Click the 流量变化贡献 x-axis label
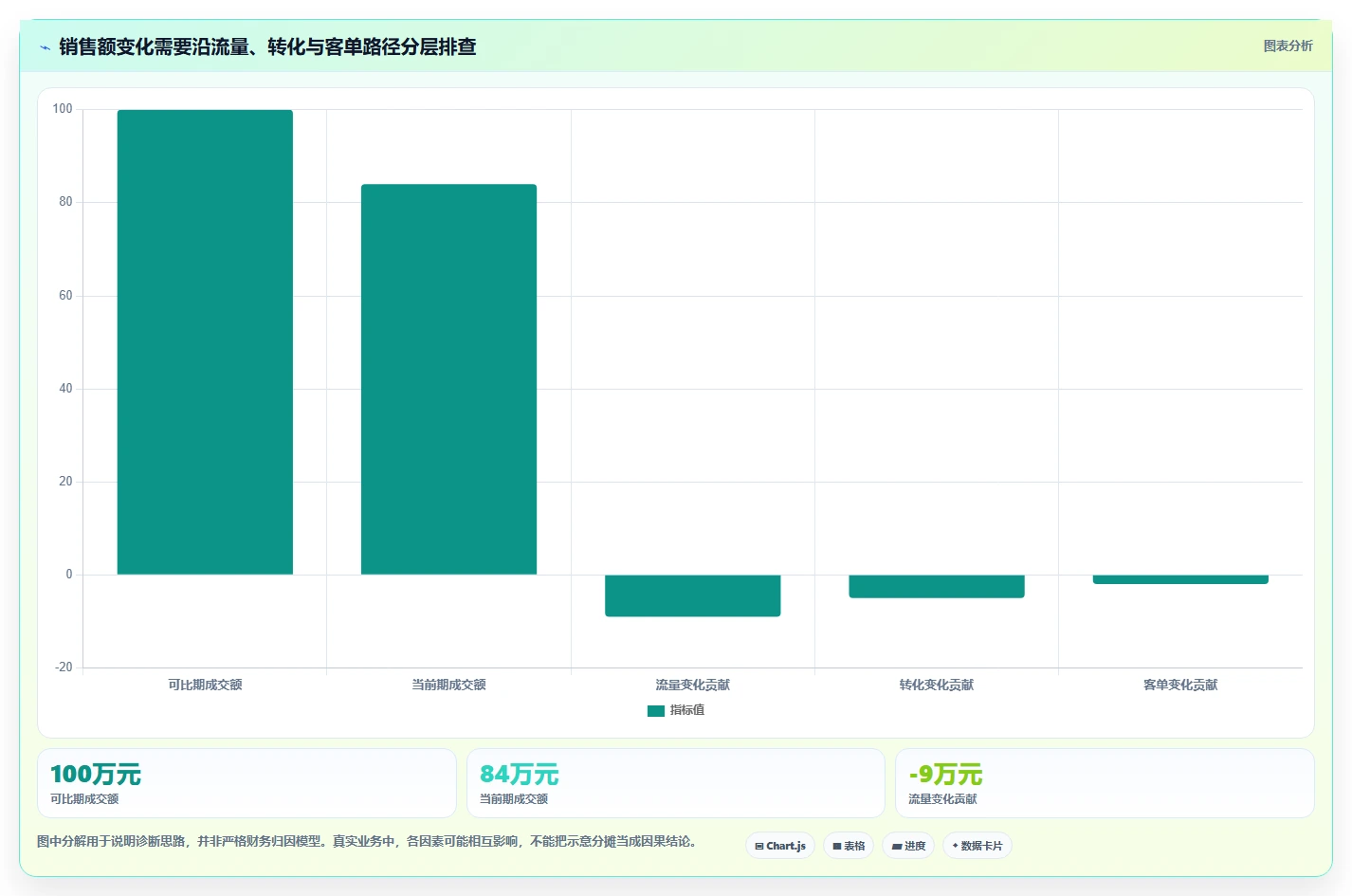The image size is (1352, 896). pos(693,685)
